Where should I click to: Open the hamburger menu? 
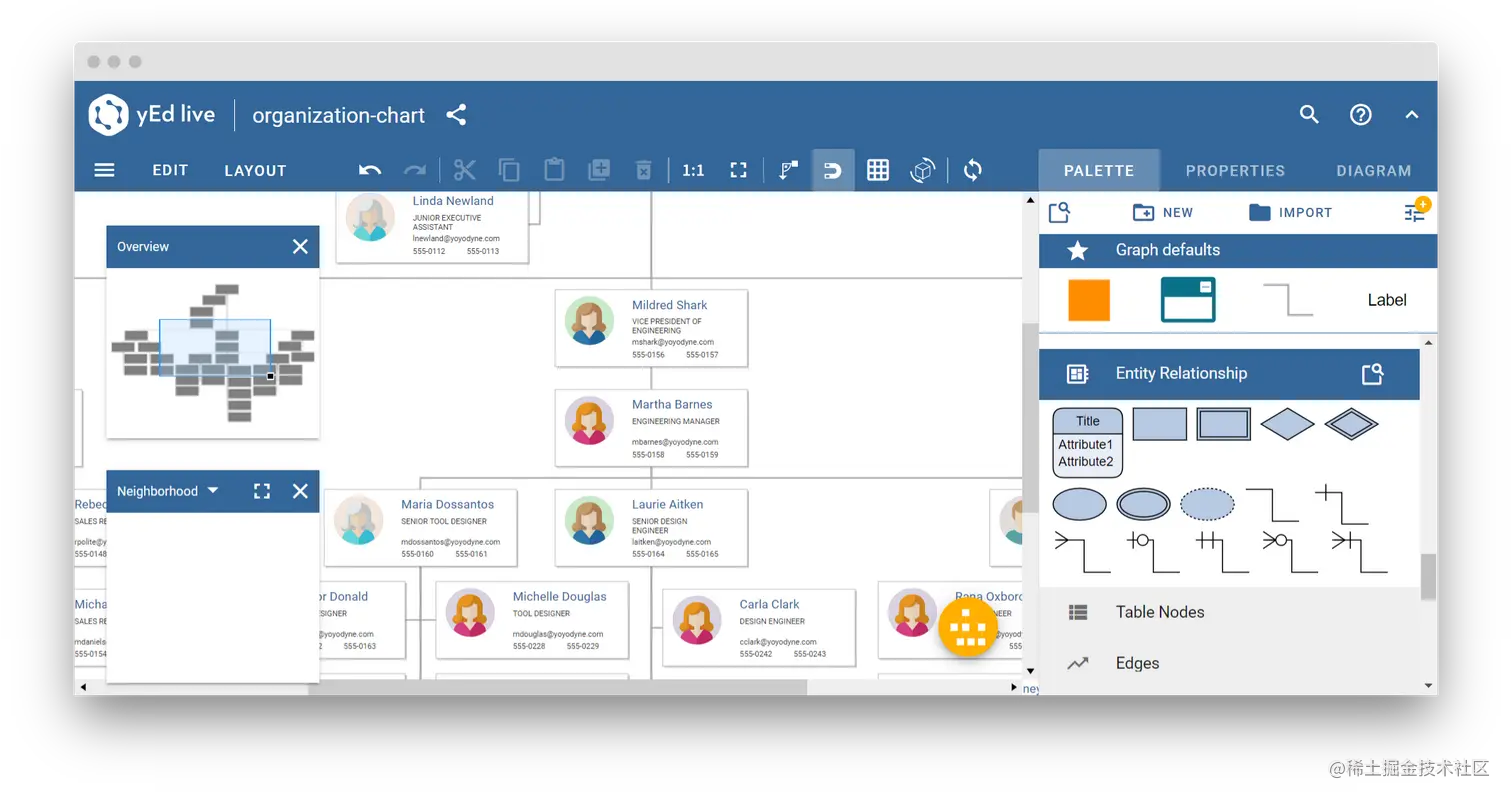click(x=104, y=170)
